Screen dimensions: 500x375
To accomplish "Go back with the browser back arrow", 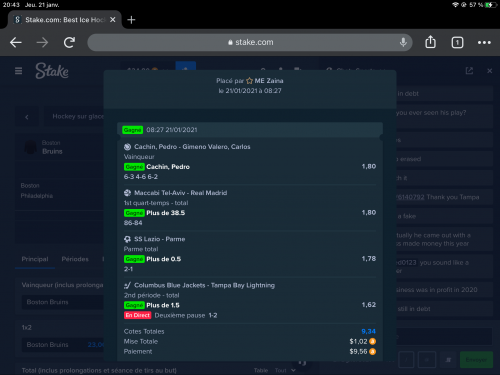I will [16, 42].
